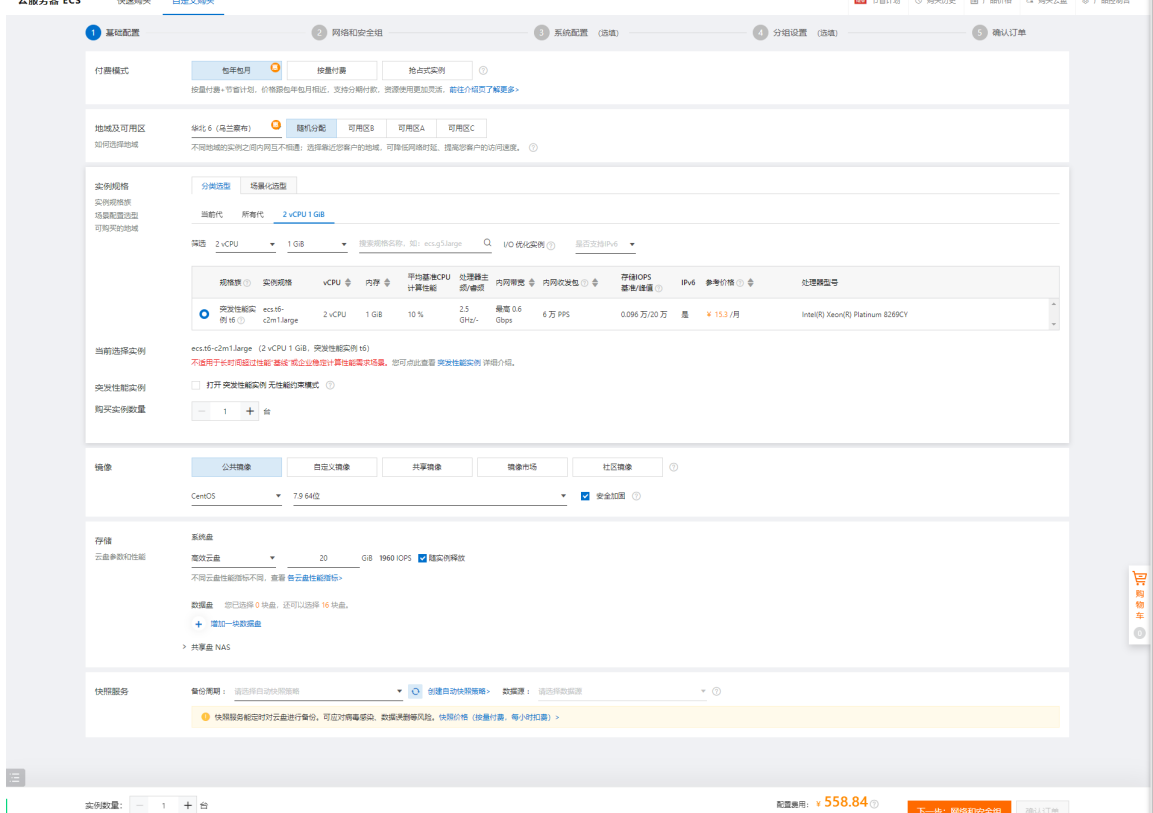
Task: Click the help icon next to I/O 优化实例
Action: tap(551, 246)
